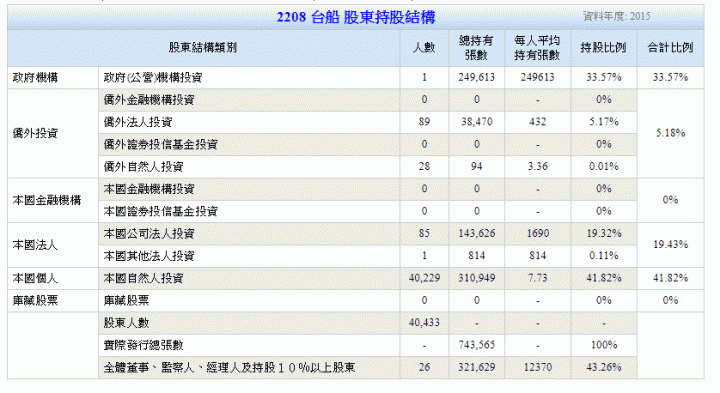The height and width of the screenshot is (393, 720).
Task: Click the 本國自然人投資 row label
Action: click(x=143, y=279)
